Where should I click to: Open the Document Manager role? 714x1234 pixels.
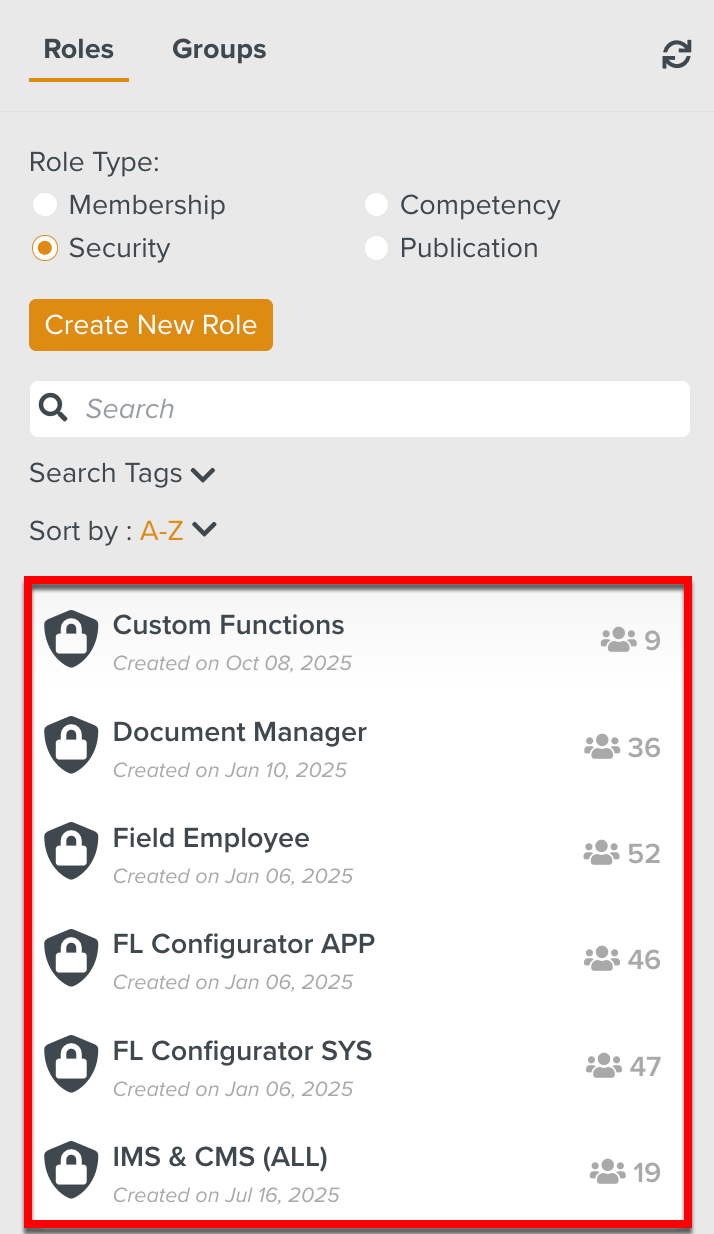240,733
